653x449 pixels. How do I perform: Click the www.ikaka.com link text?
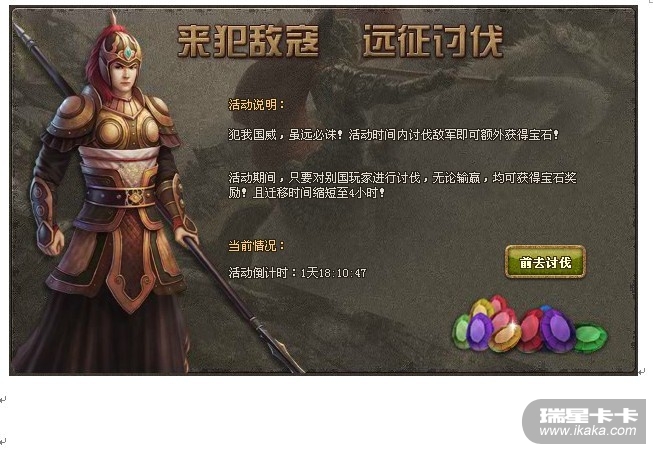tap(588, 431)
